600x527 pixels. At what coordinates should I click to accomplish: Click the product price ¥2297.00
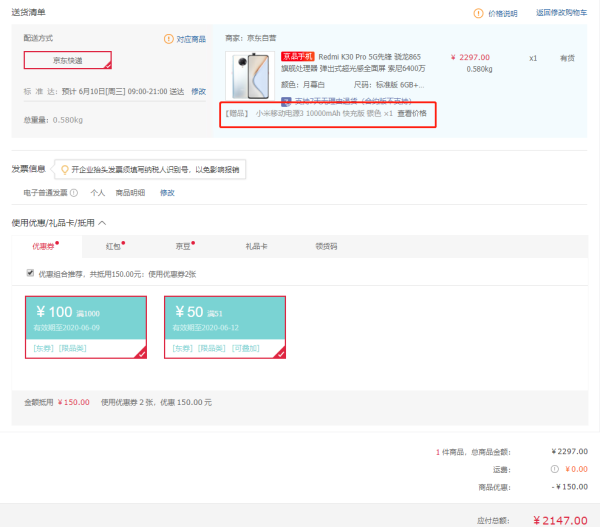click(x=470, y=57)
